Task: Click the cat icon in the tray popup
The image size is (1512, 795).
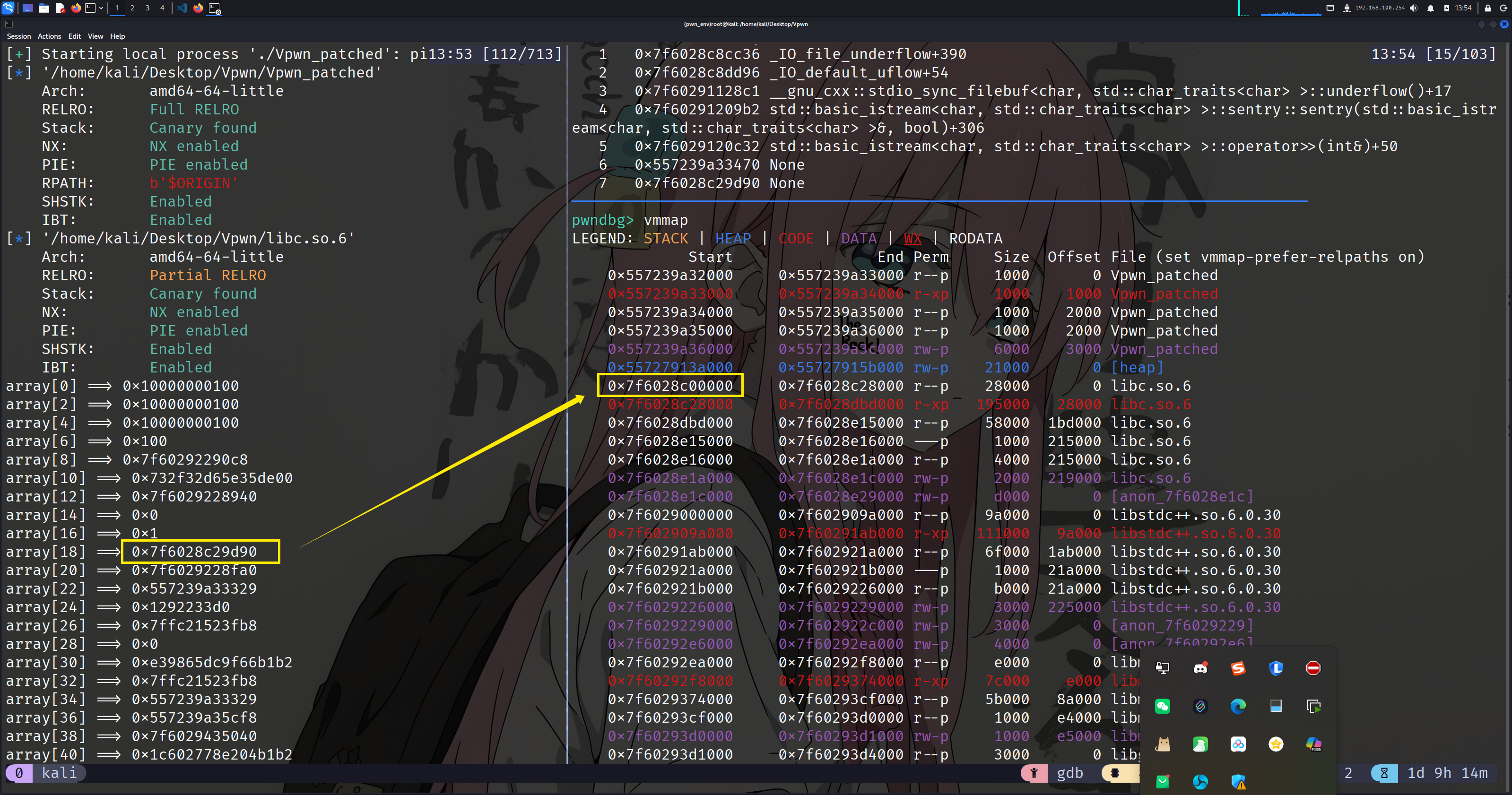Action: (x=1163, y=744)
